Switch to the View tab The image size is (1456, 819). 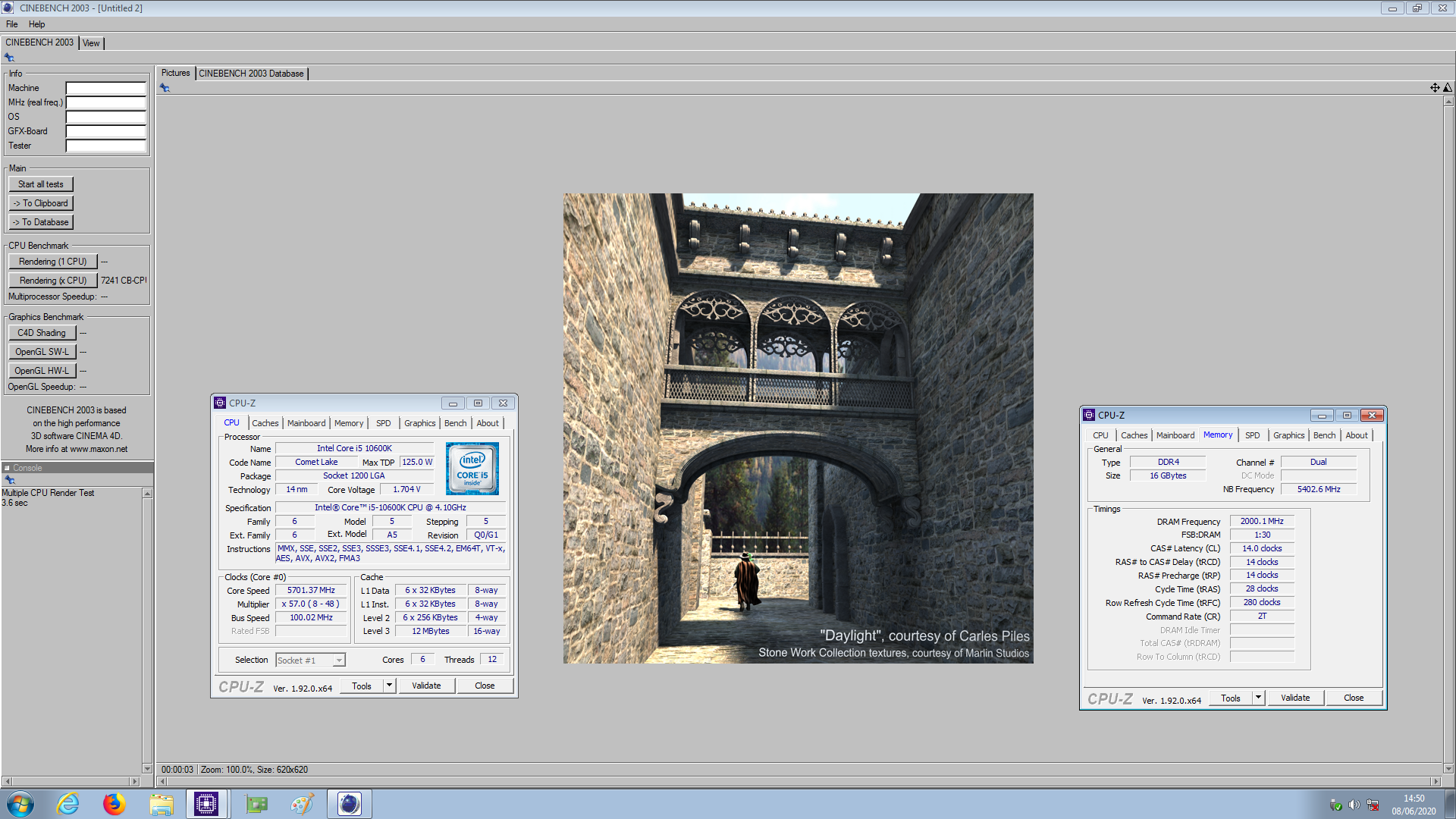tap(91, 43)
